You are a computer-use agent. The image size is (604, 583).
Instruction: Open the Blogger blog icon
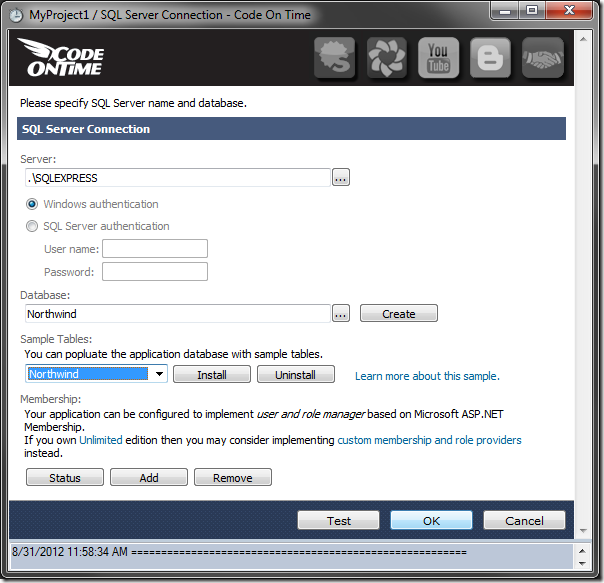[x=490, y=58]
